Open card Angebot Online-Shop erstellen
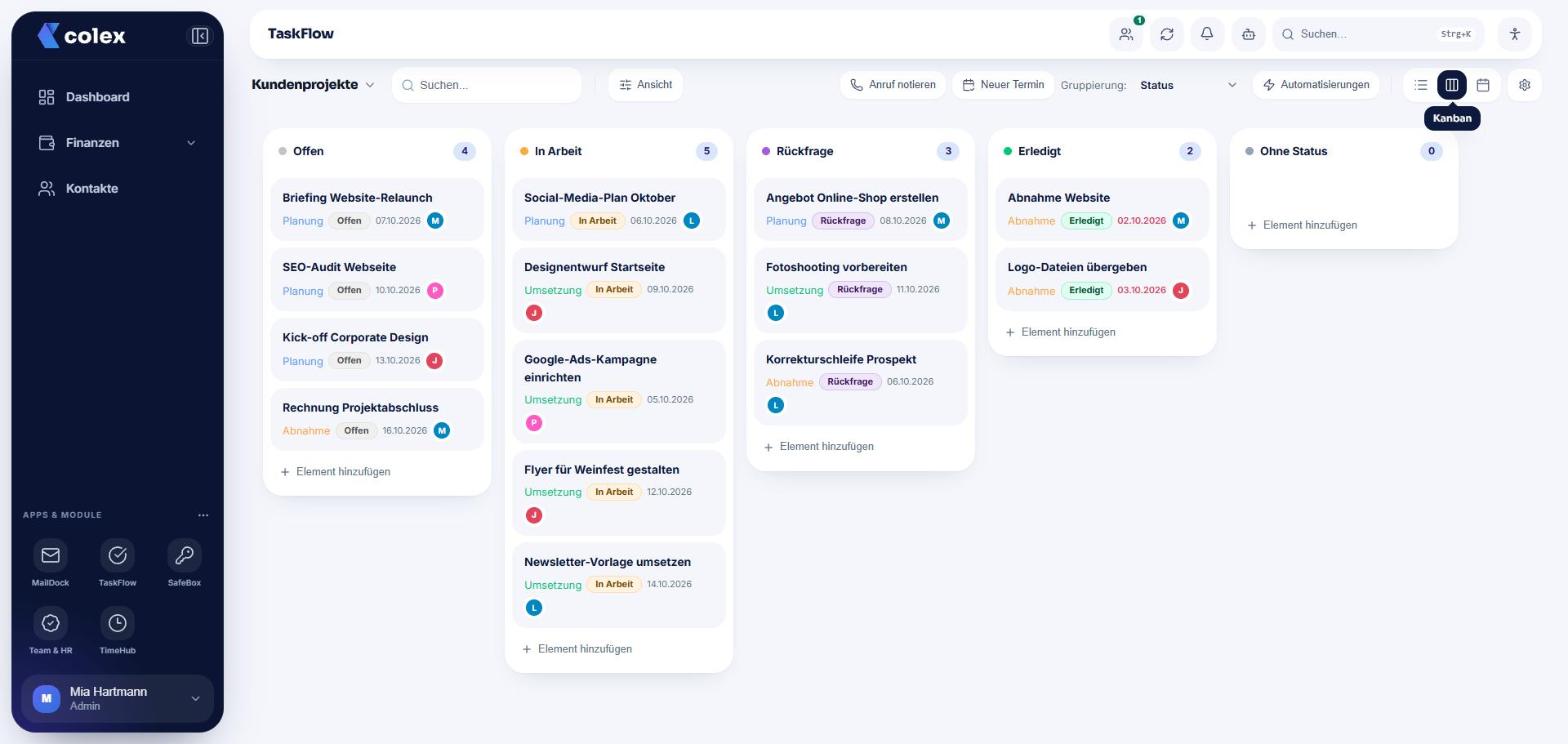This screenshot has width=1568, height=744. 861,209
